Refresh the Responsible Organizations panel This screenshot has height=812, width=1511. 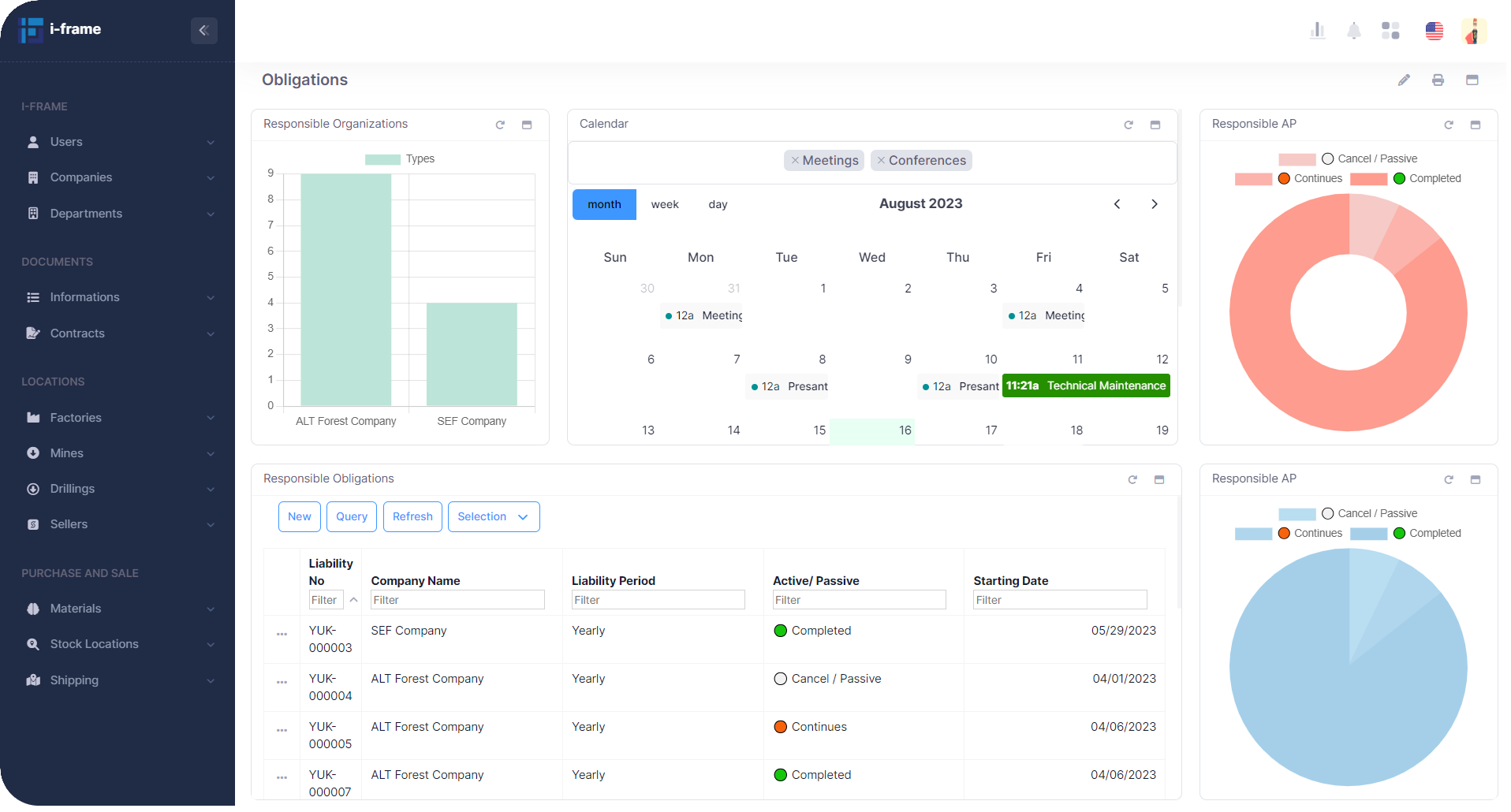coord(500,125)
